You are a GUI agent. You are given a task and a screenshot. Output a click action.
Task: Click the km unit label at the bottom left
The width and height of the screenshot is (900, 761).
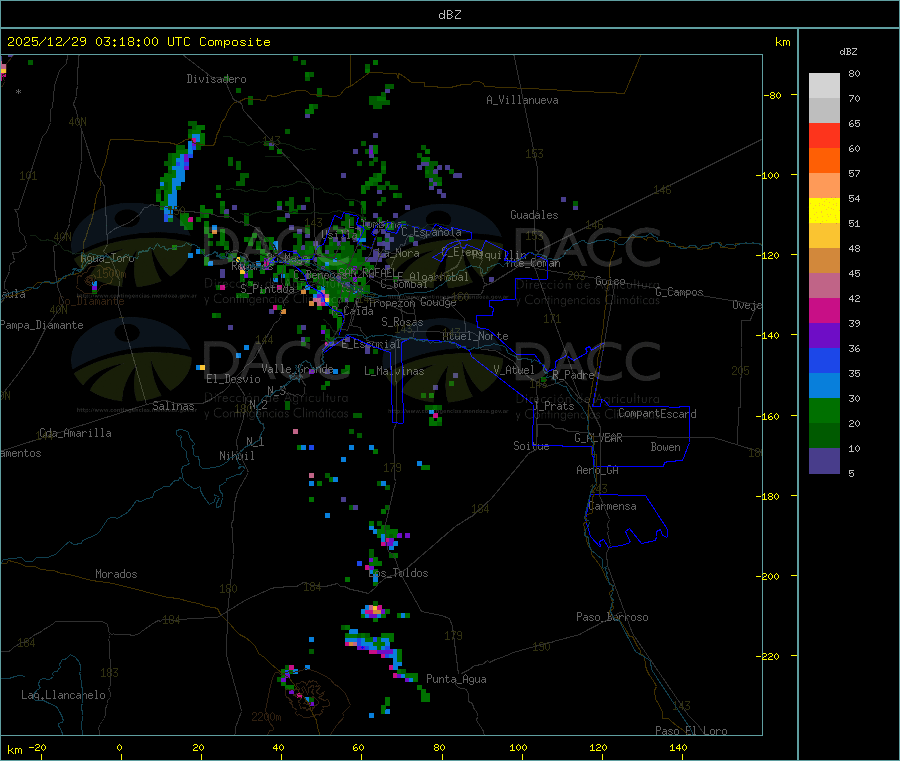pos(15,750)
